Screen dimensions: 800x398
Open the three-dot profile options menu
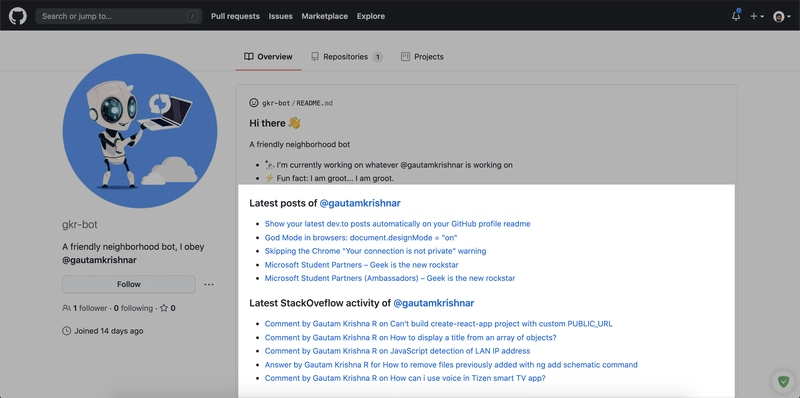coord(209,284)
